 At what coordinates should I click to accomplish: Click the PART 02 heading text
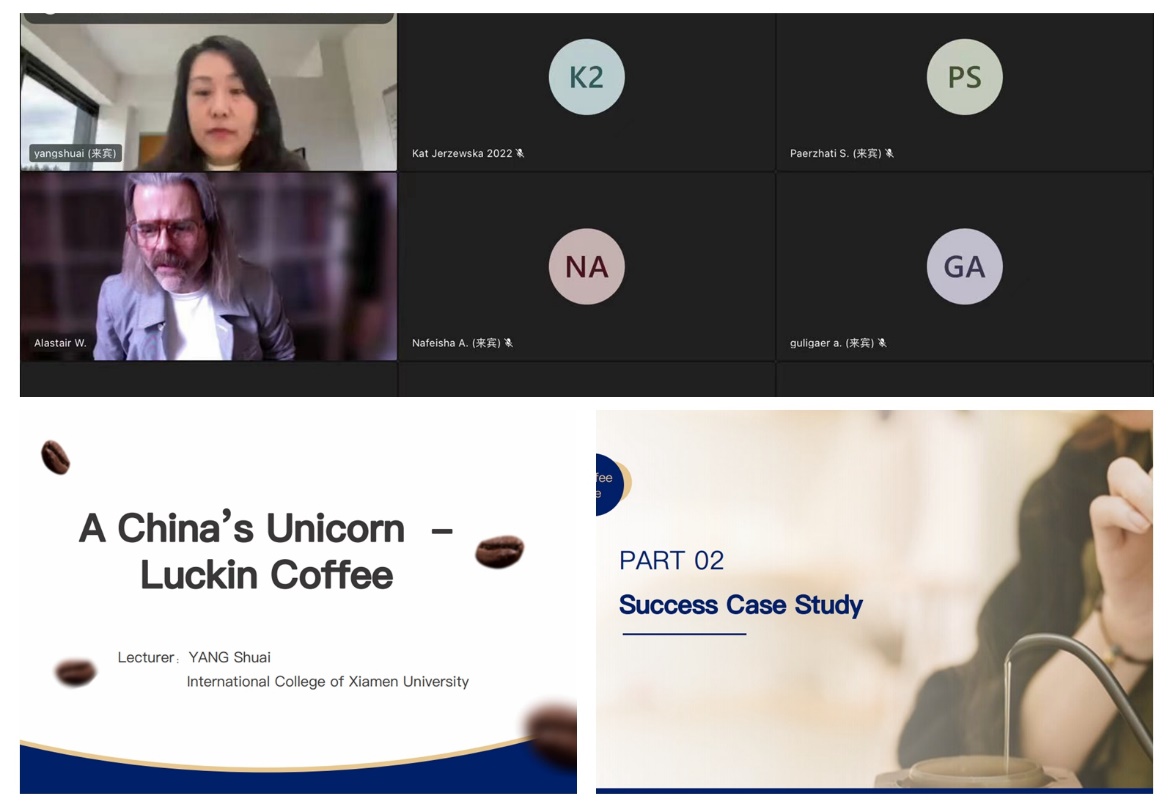point(672,560)
